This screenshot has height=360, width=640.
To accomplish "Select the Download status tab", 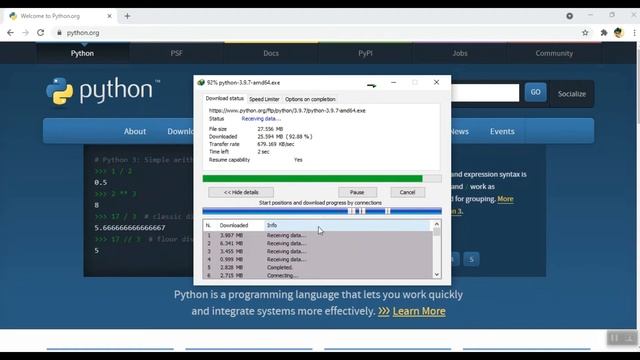I will 224,98.
